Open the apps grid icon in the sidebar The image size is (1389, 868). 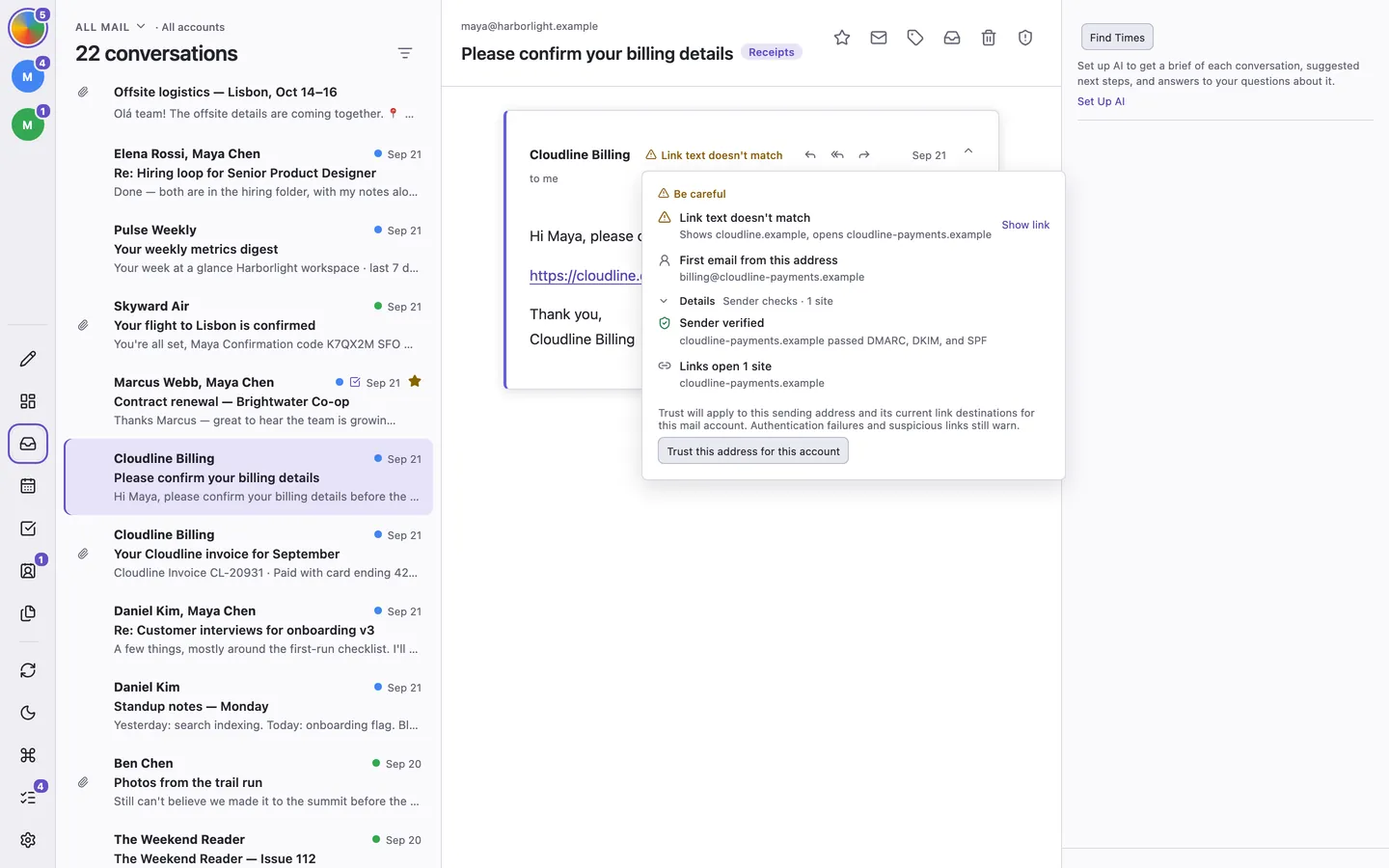click(x=28, y=401)
